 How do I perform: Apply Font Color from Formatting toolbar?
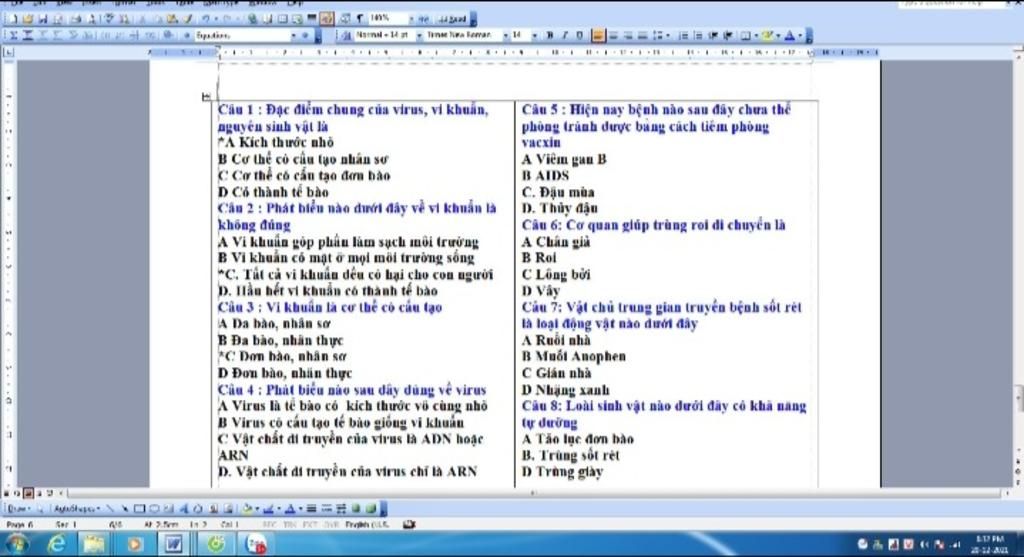click(x=790, y=35)
